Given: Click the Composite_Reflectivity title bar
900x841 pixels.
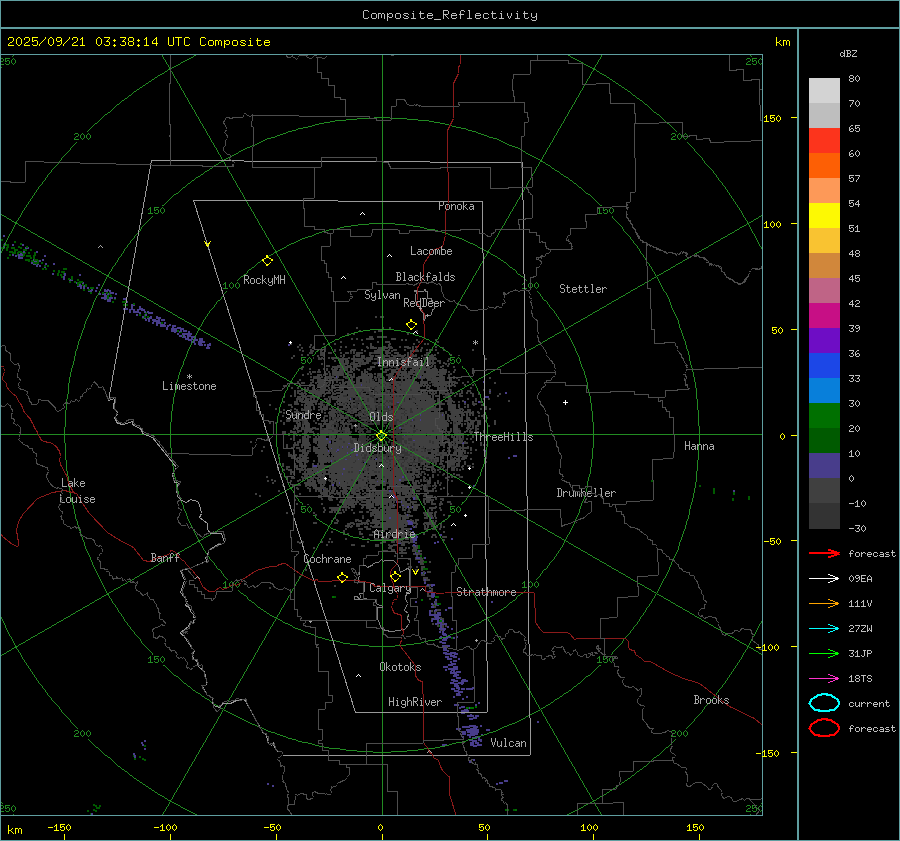Looking at the screenshot, I should pos(449,14).
